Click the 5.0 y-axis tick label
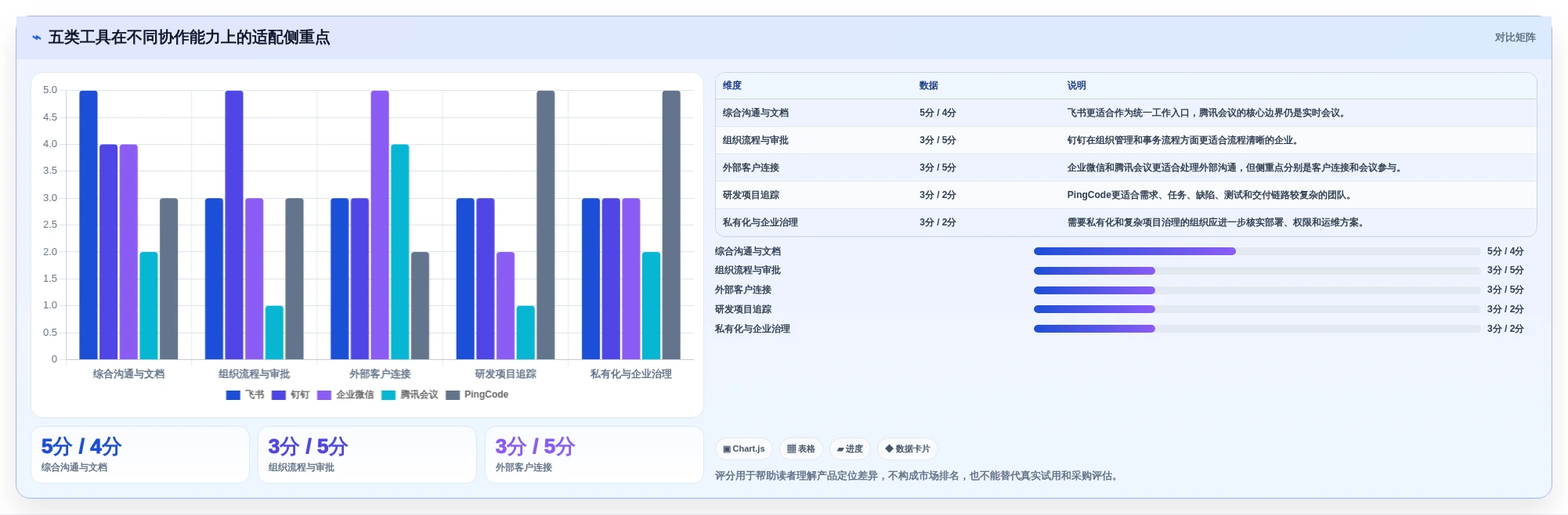Screen dimensions: 1568x515 click(x=50, y=91)
